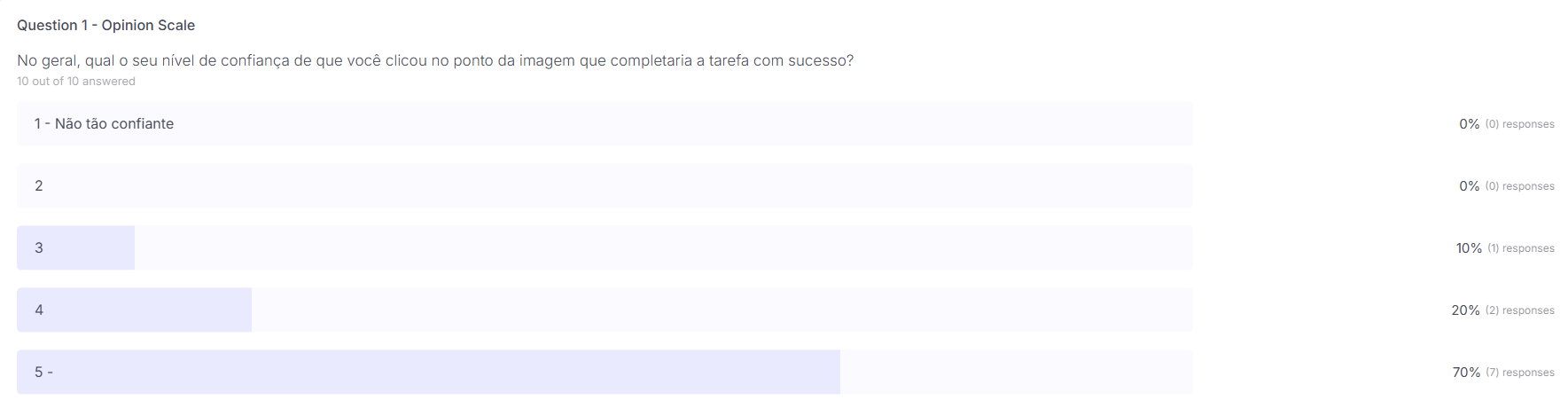Image resolution: width=1568 pixels, height=408 pixels.
Task: Click the 70% percentage value
Action: coord(1465,373)
